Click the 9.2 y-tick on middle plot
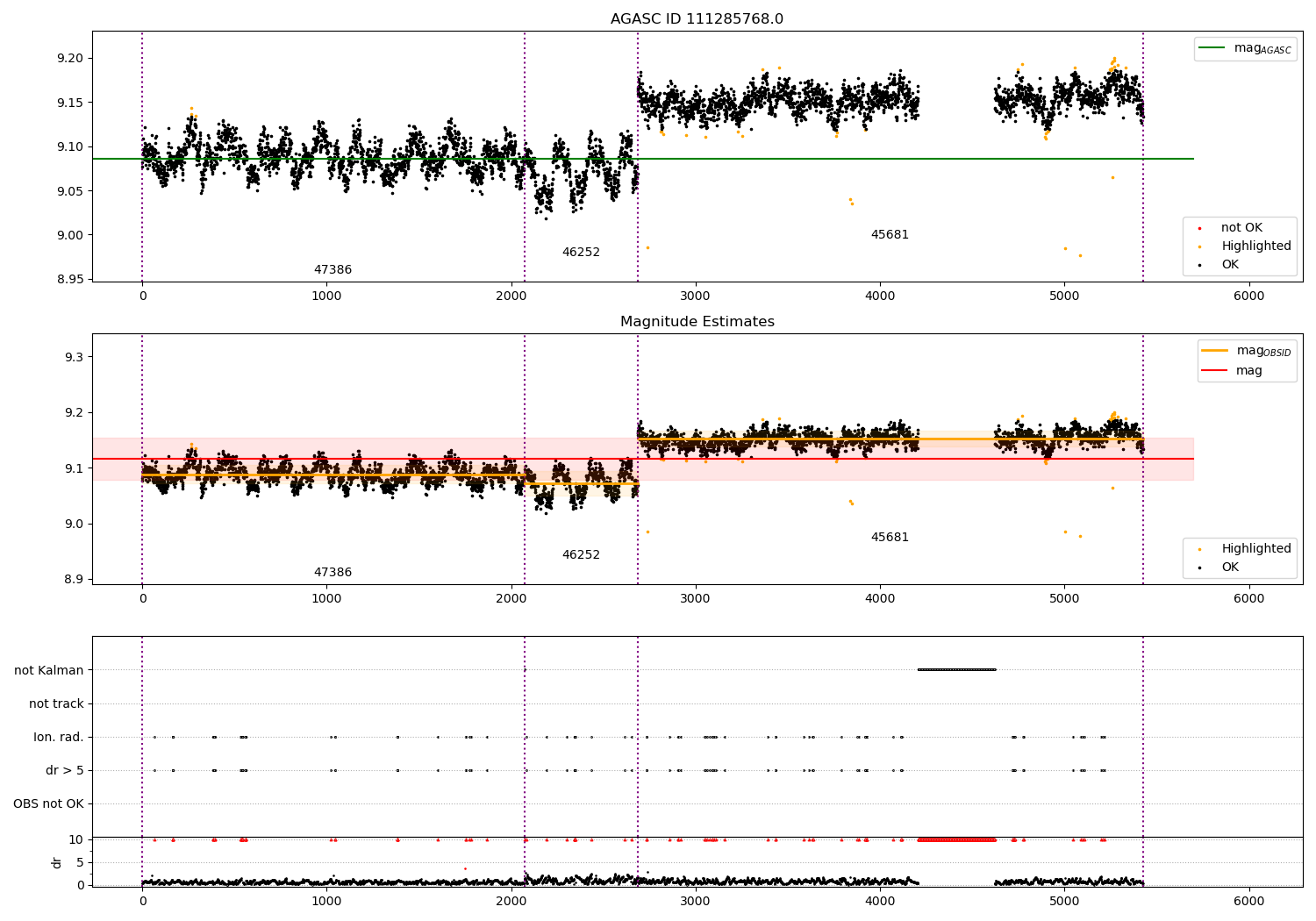The image size is (1316, 921). click(73, 413)
